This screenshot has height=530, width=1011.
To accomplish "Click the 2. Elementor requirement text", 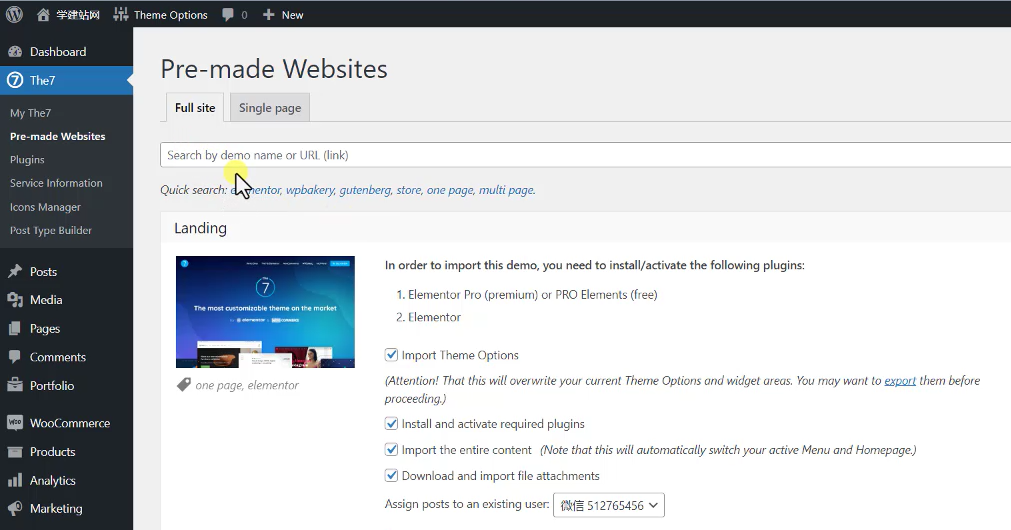I will point(428,317).
